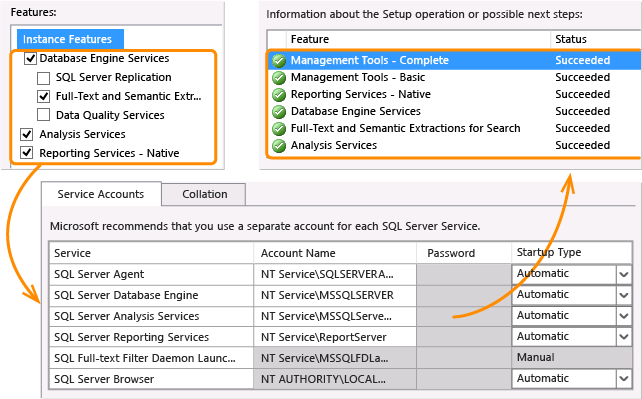
Task: Select the SQL Server Reporting Services row
Action: pyautogui.click(x=340, y=337)
